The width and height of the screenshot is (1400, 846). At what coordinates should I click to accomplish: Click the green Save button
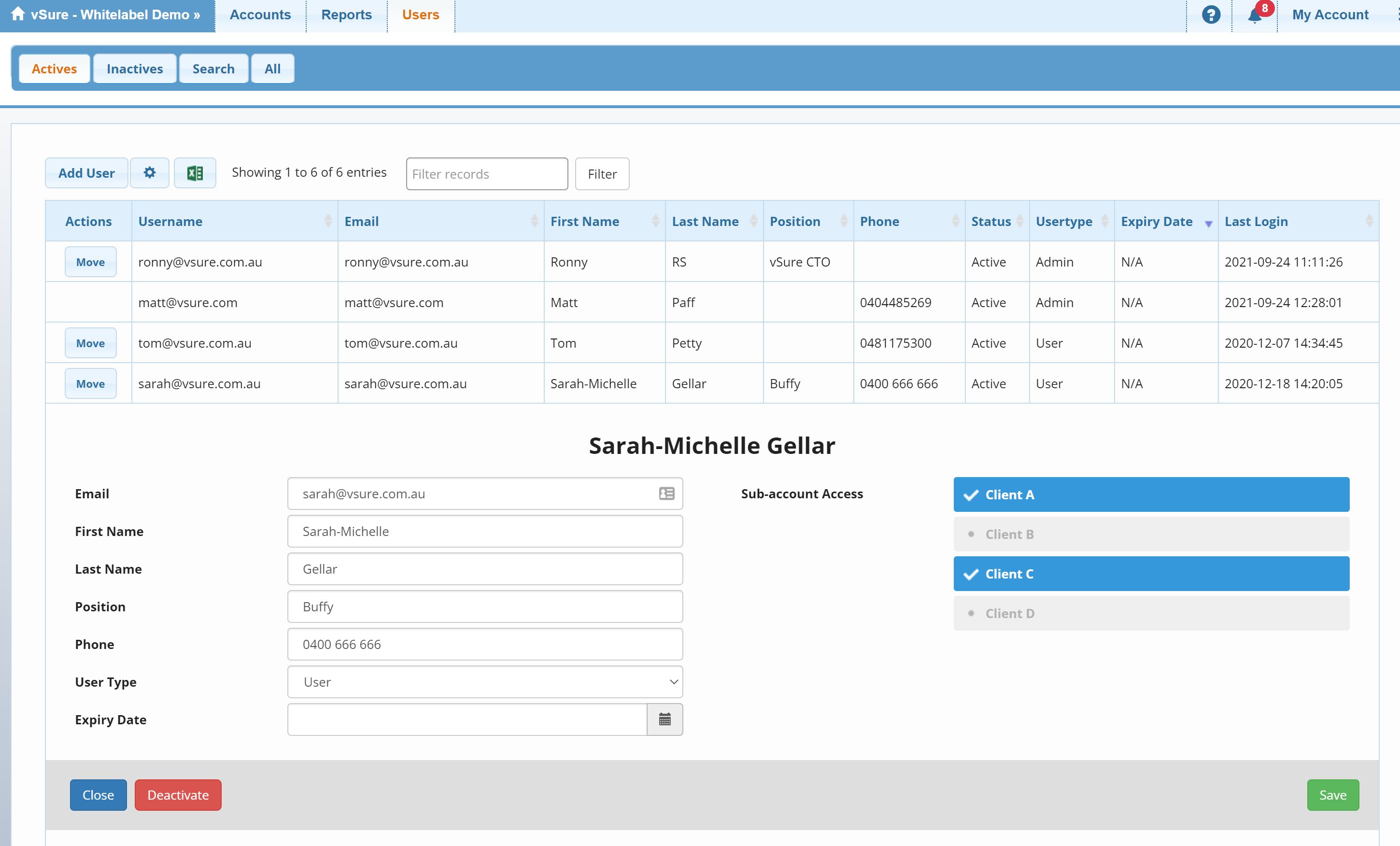point(1332,794)
